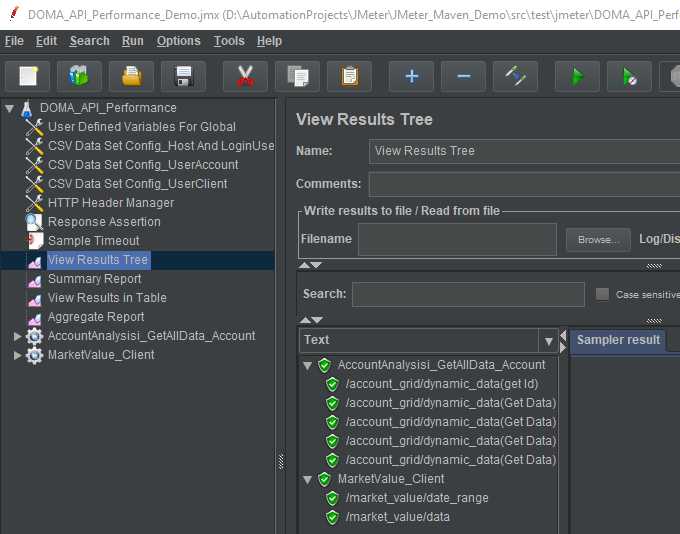Click the Copy toolbar icon
680x534 pixels.
(x=298, y=76)
